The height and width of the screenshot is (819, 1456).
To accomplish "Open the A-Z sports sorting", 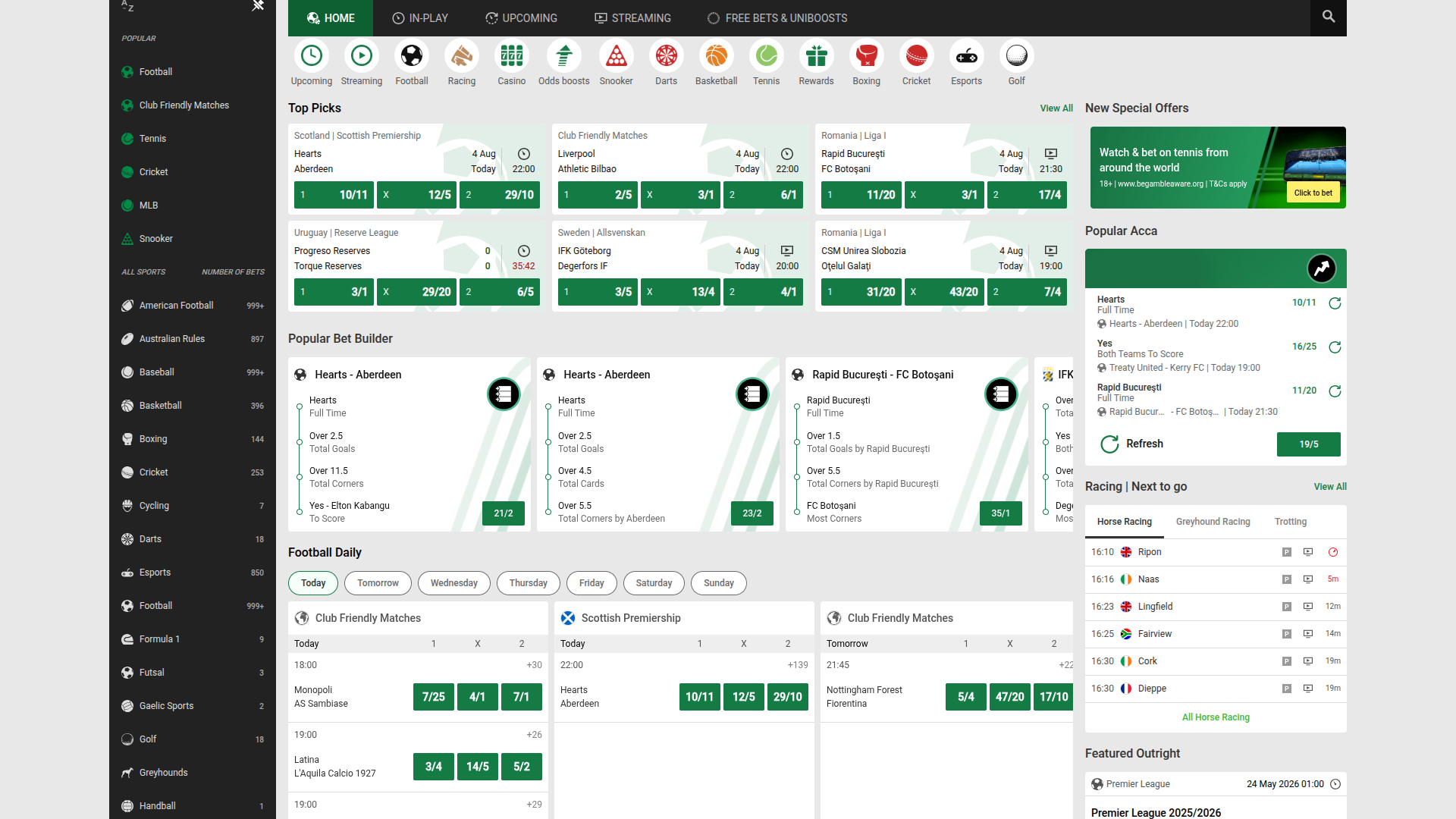I will [127, 8].
